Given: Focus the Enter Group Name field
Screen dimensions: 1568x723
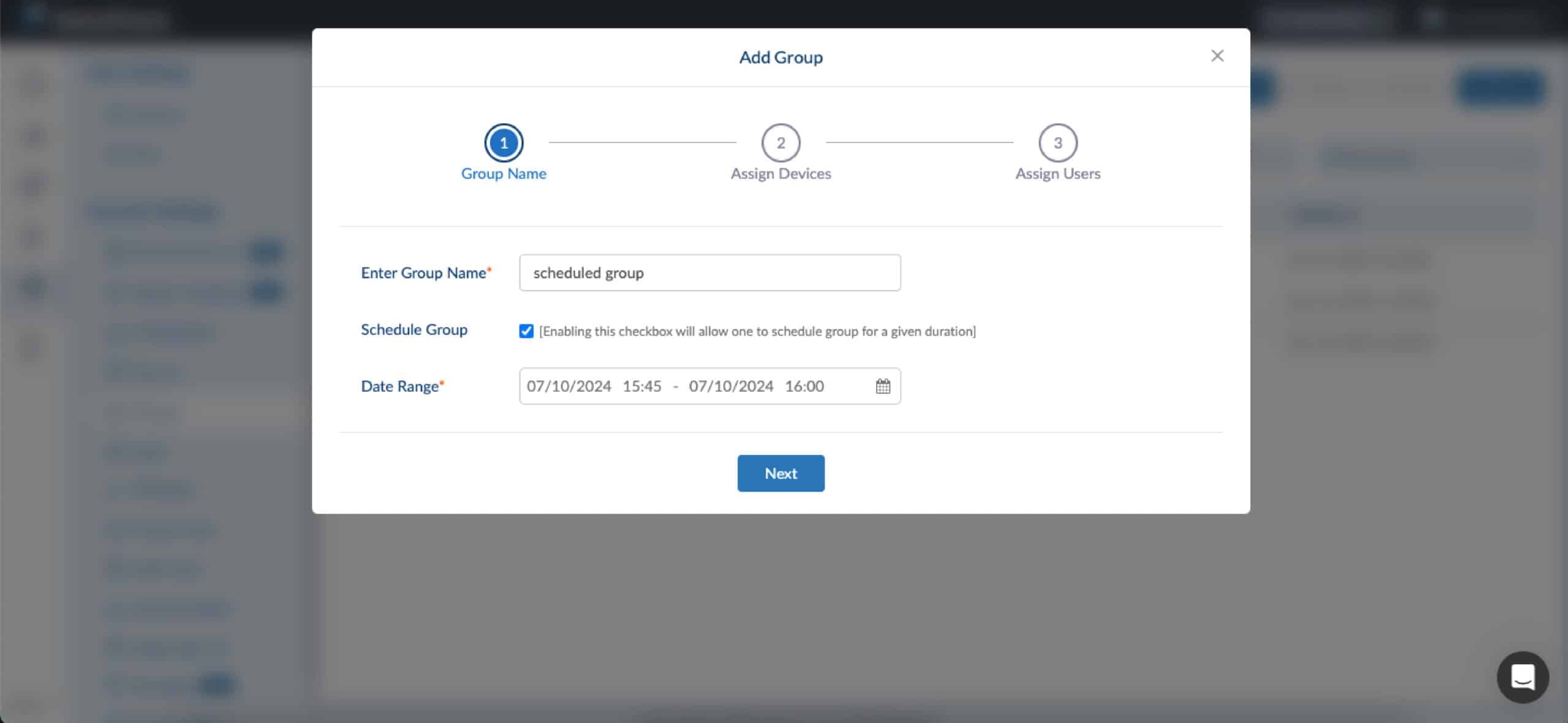Looking at the screenshot, I should 710,273.
